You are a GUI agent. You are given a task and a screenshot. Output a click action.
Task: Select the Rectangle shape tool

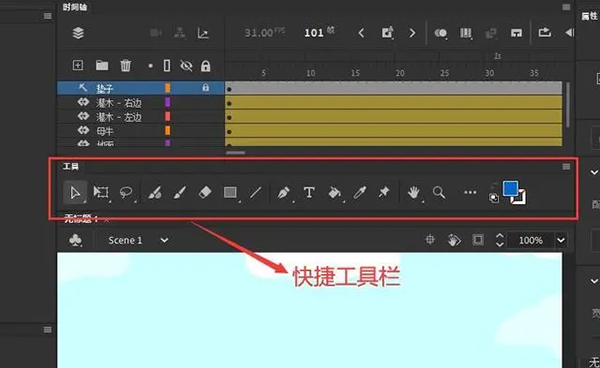coord(230,192)
